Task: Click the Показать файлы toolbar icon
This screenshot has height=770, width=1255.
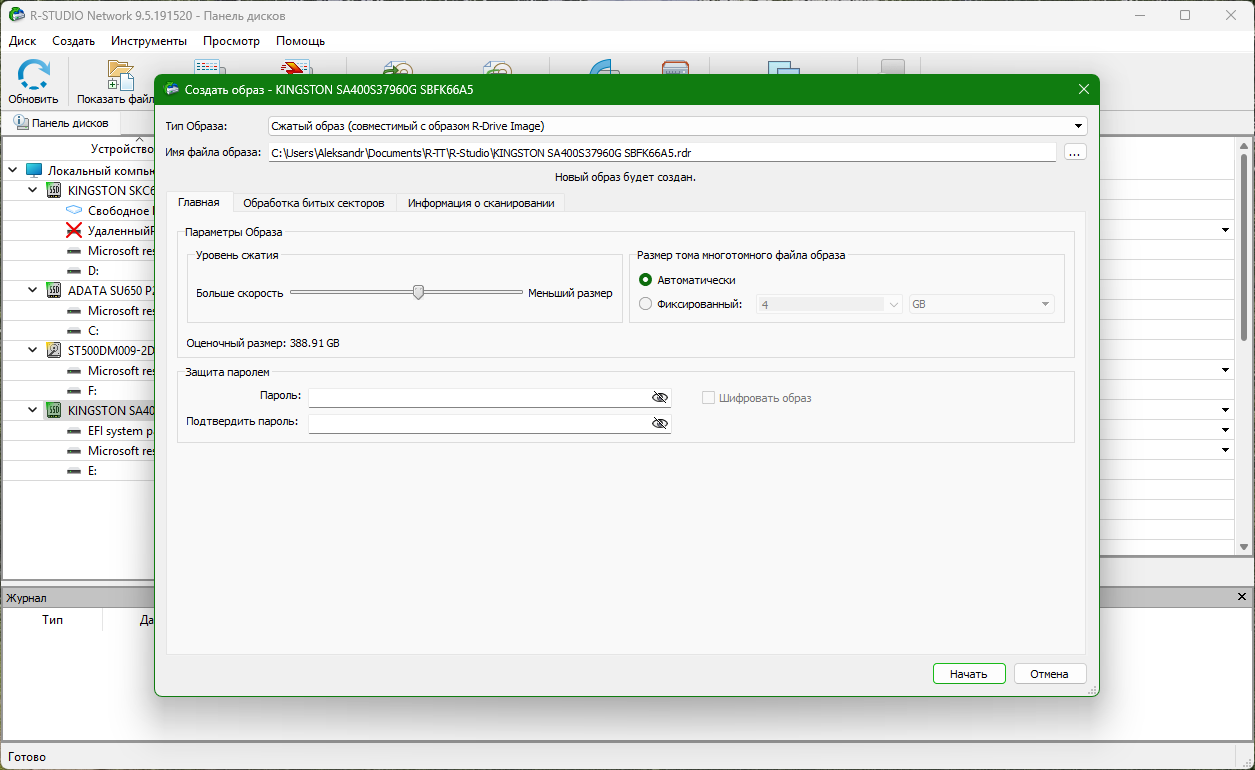Action: pos(120,75)
